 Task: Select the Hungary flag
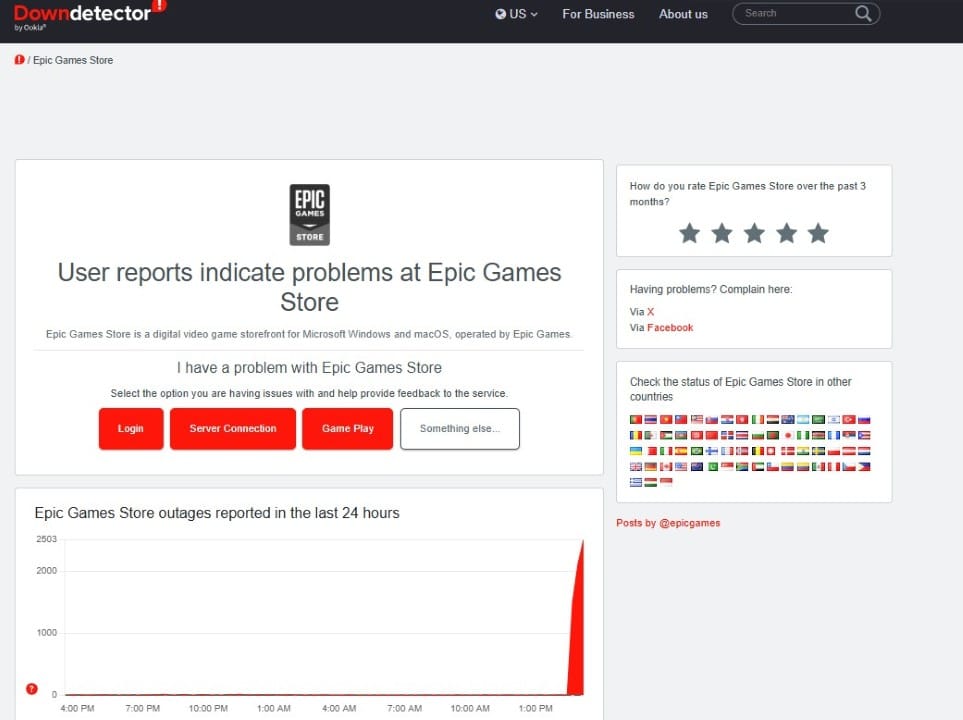click(x=651, y=482)
